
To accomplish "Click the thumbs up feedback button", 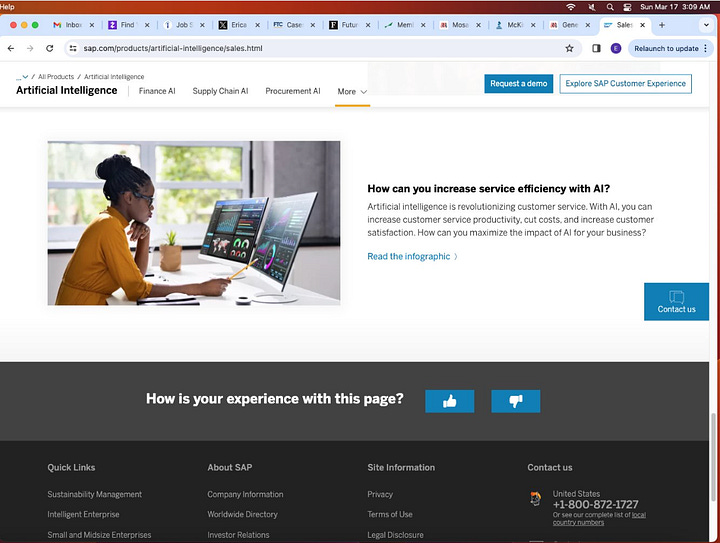I will point(450,401).
